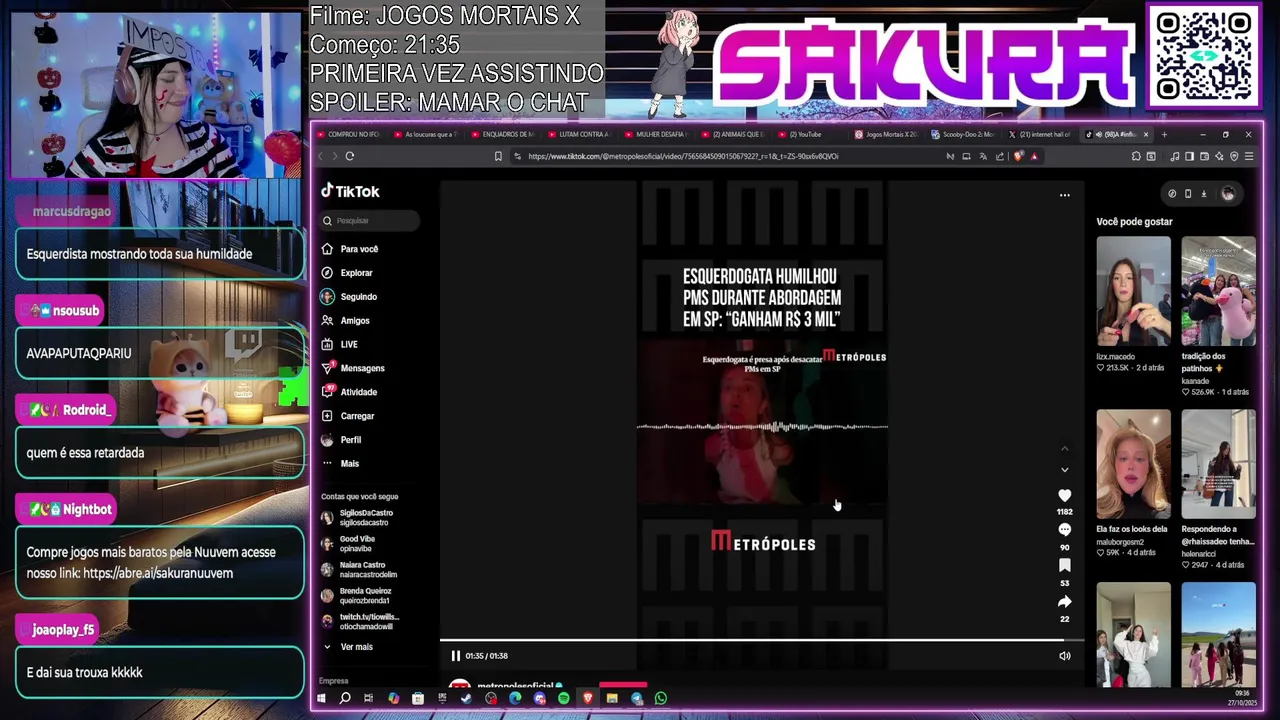
Task: Like the video with the heart icon
Action: pyautogui.click(x=1064, y=495)
